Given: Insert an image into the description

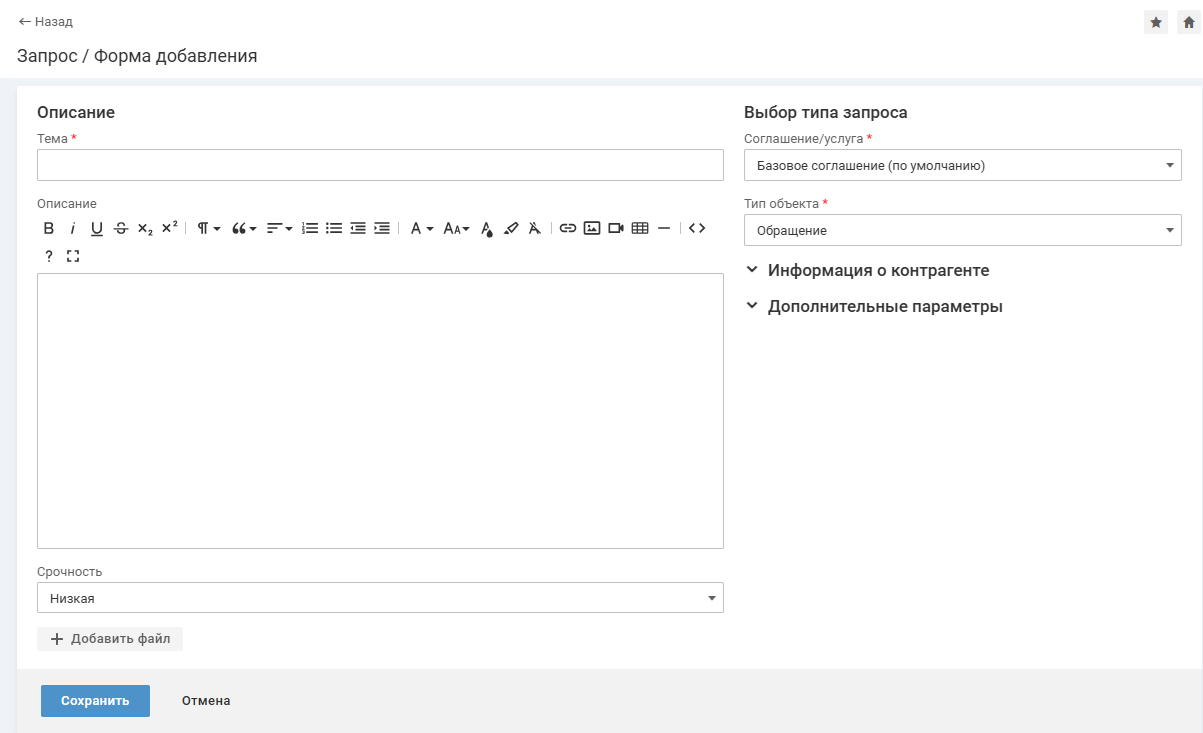Looking at the screenshot, I should coord(592,228).
